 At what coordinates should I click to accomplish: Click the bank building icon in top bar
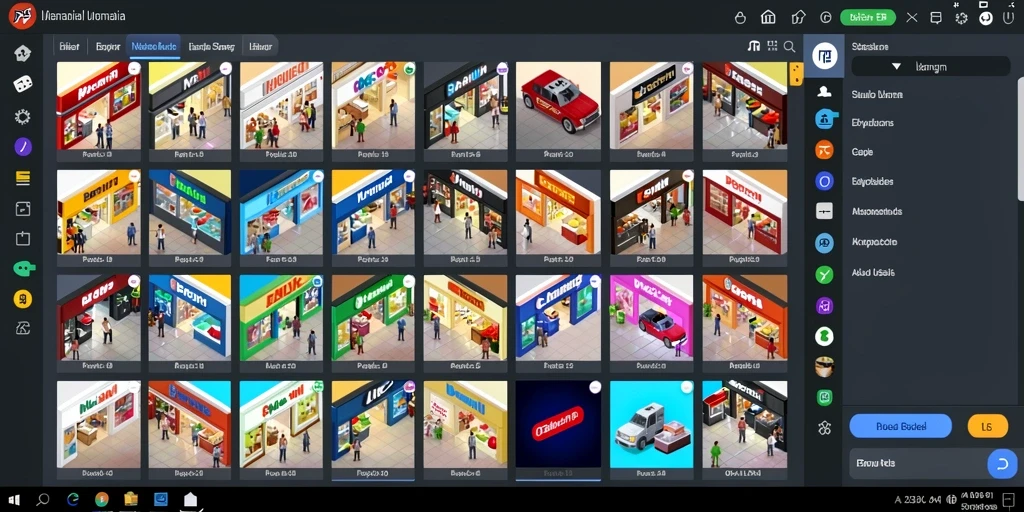[x=768, y=18]
